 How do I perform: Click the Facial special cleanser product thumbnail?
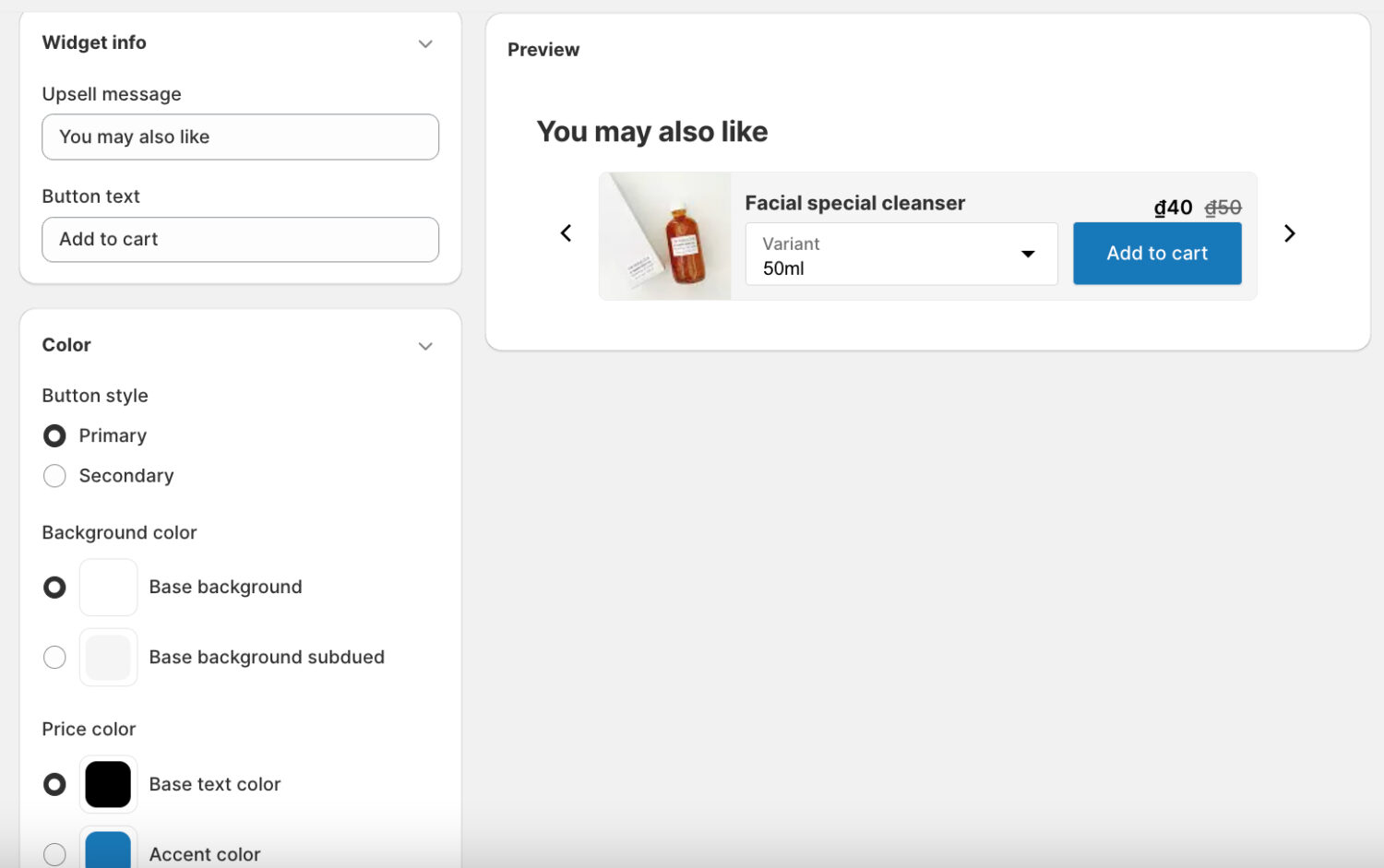click(x=665, y=236)
